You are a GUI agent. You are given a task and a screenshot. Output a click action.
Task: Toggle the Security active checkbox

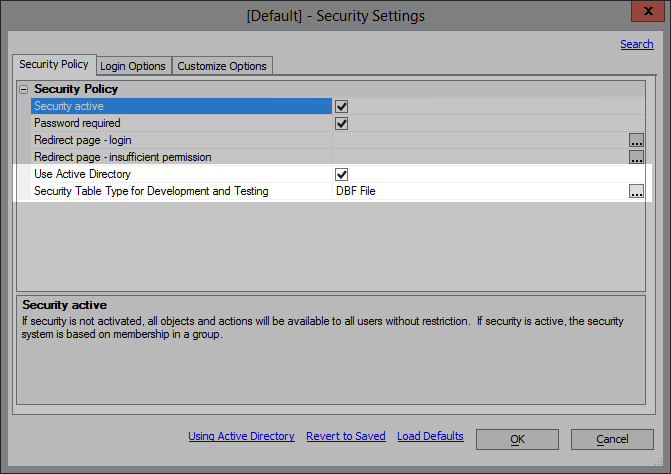pyautogui.click(x=341, y=106)
